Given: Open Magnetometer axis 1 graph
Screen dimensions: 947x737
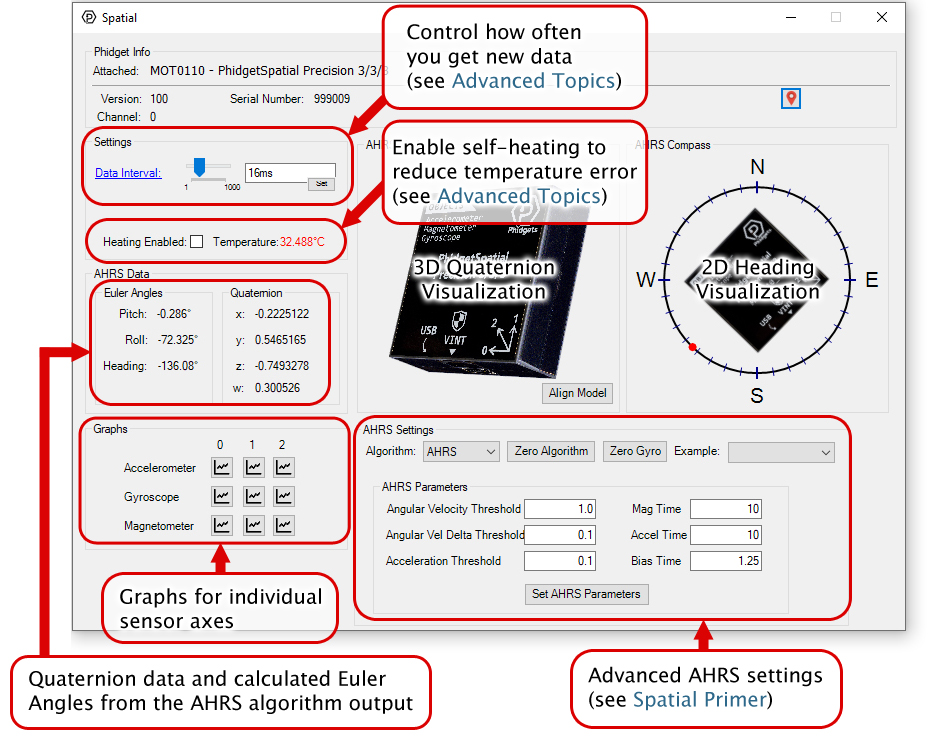Looking at the screenshot, I should 254,525.
